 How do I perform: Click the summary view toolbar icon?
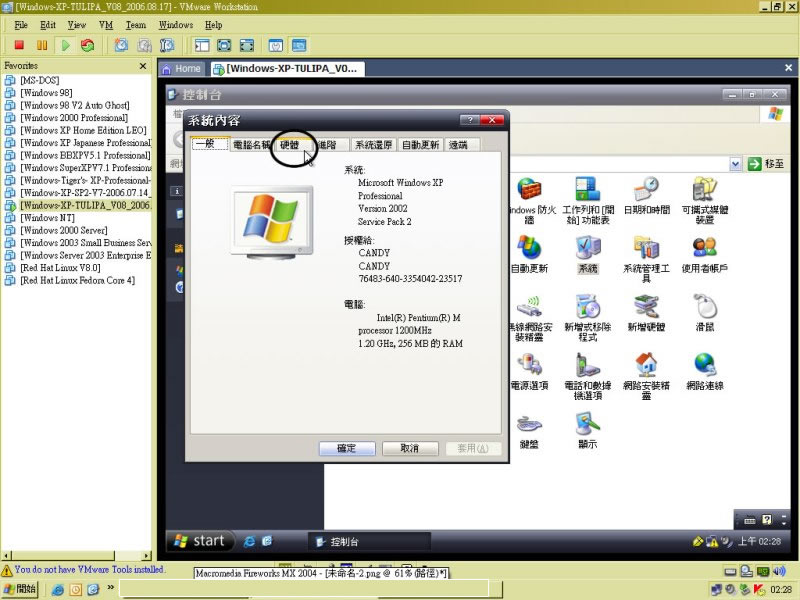(276, 45)
